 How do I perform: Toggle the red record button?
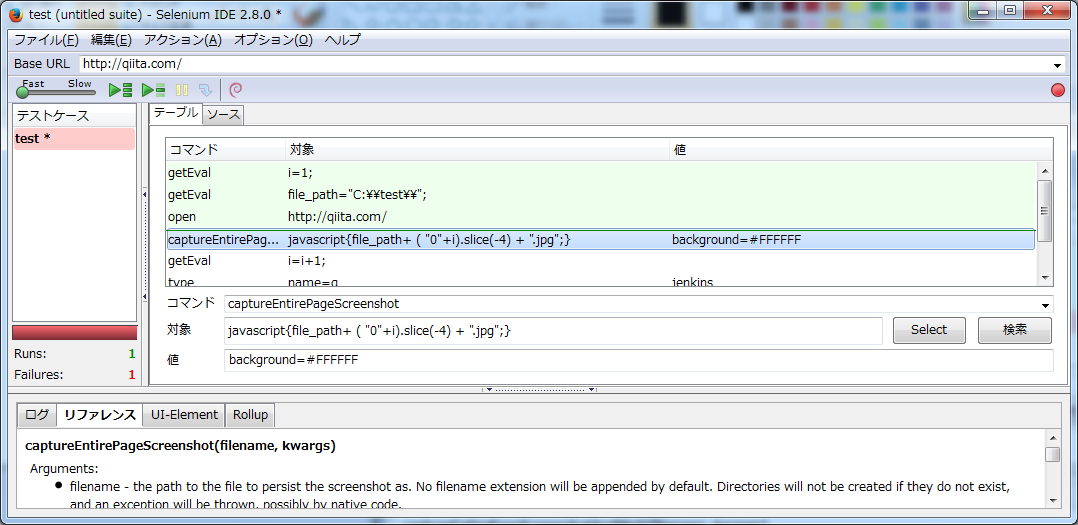1058,90
